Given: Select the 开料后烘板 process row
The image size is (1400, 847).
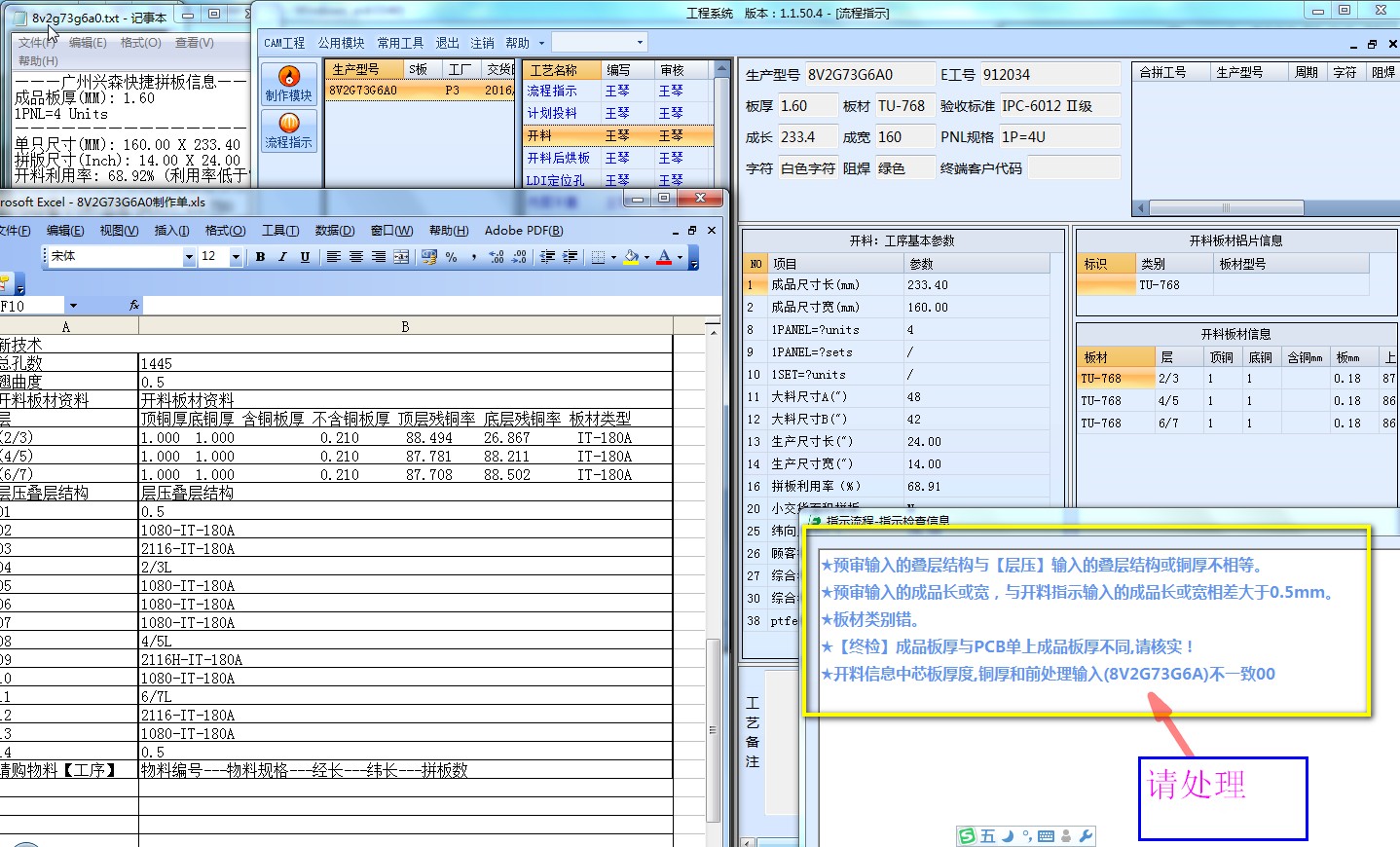Looking at the screenshot, I should pos(618,158).
